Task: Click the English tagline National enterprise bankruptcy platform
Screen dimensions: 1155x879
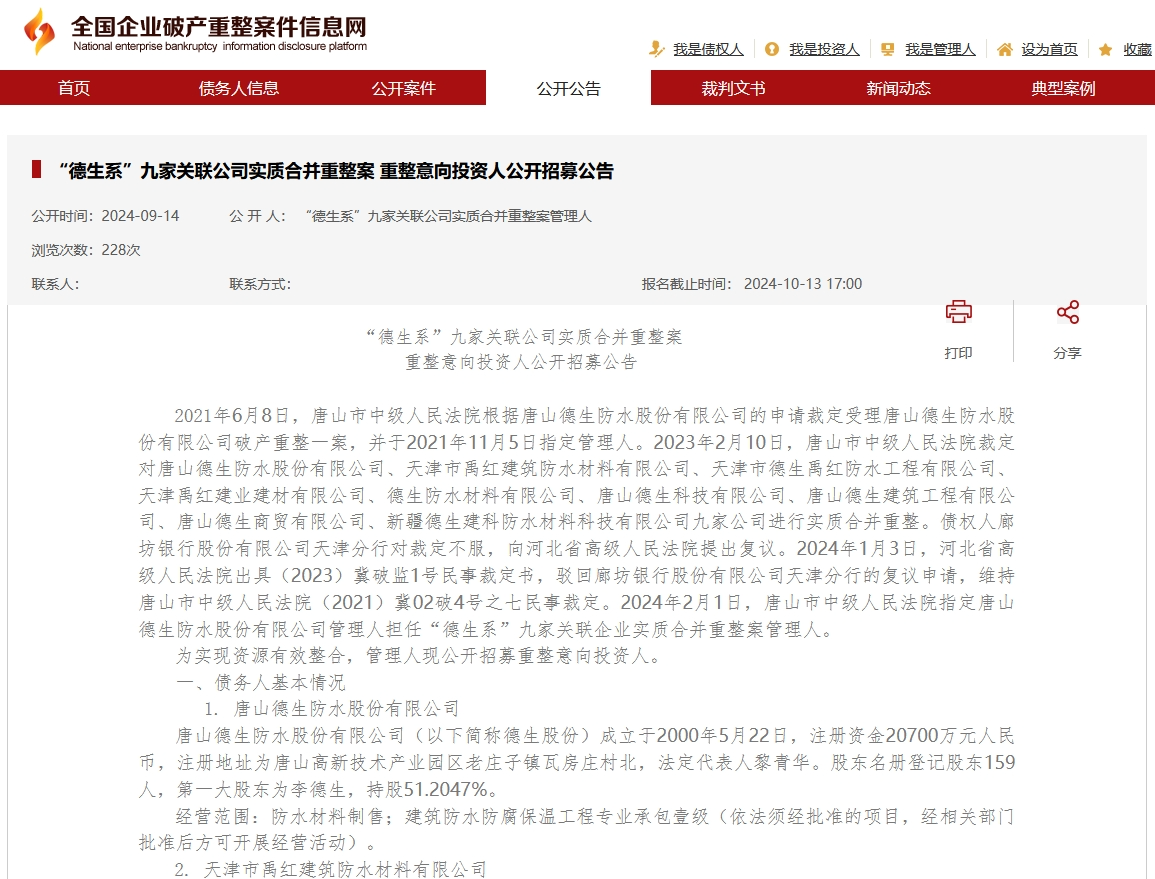Action: click(x=220, y=46)
